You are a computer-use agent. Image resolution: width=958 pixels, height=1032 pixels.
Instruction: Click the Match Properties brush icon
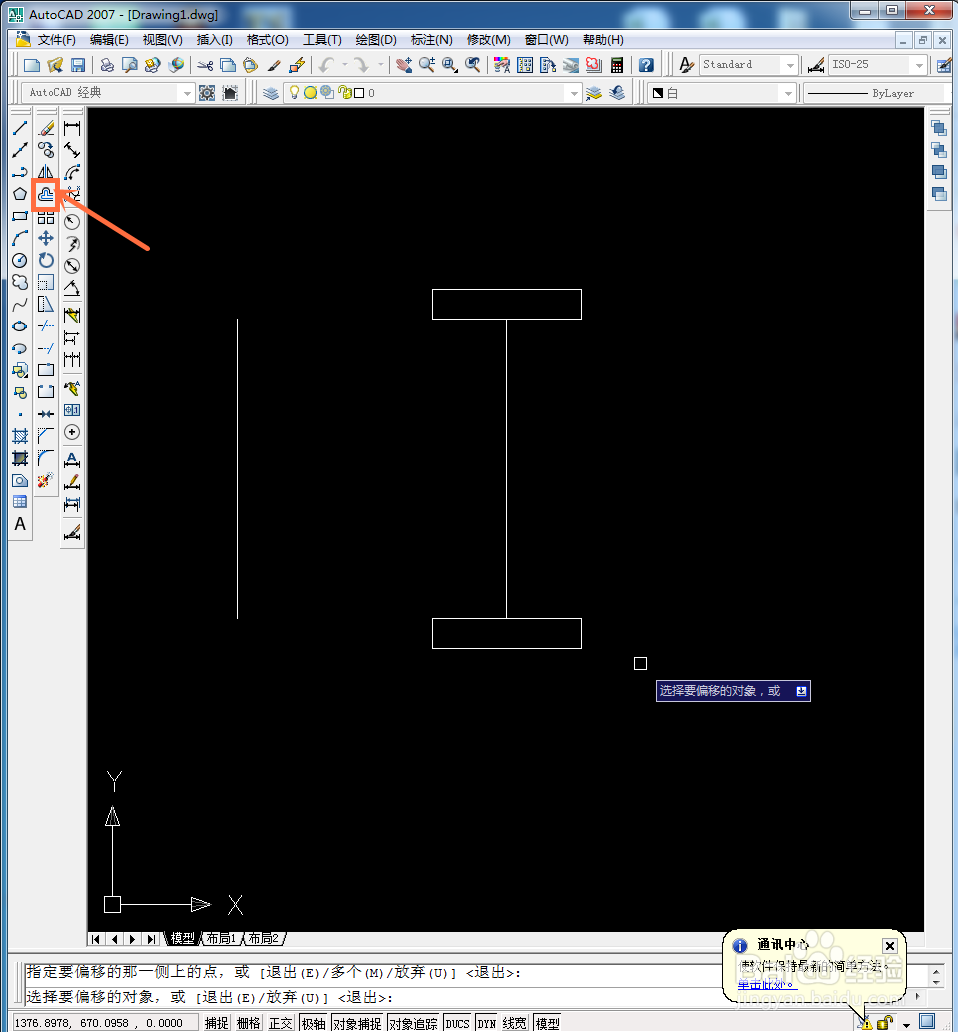pos(274,64)
